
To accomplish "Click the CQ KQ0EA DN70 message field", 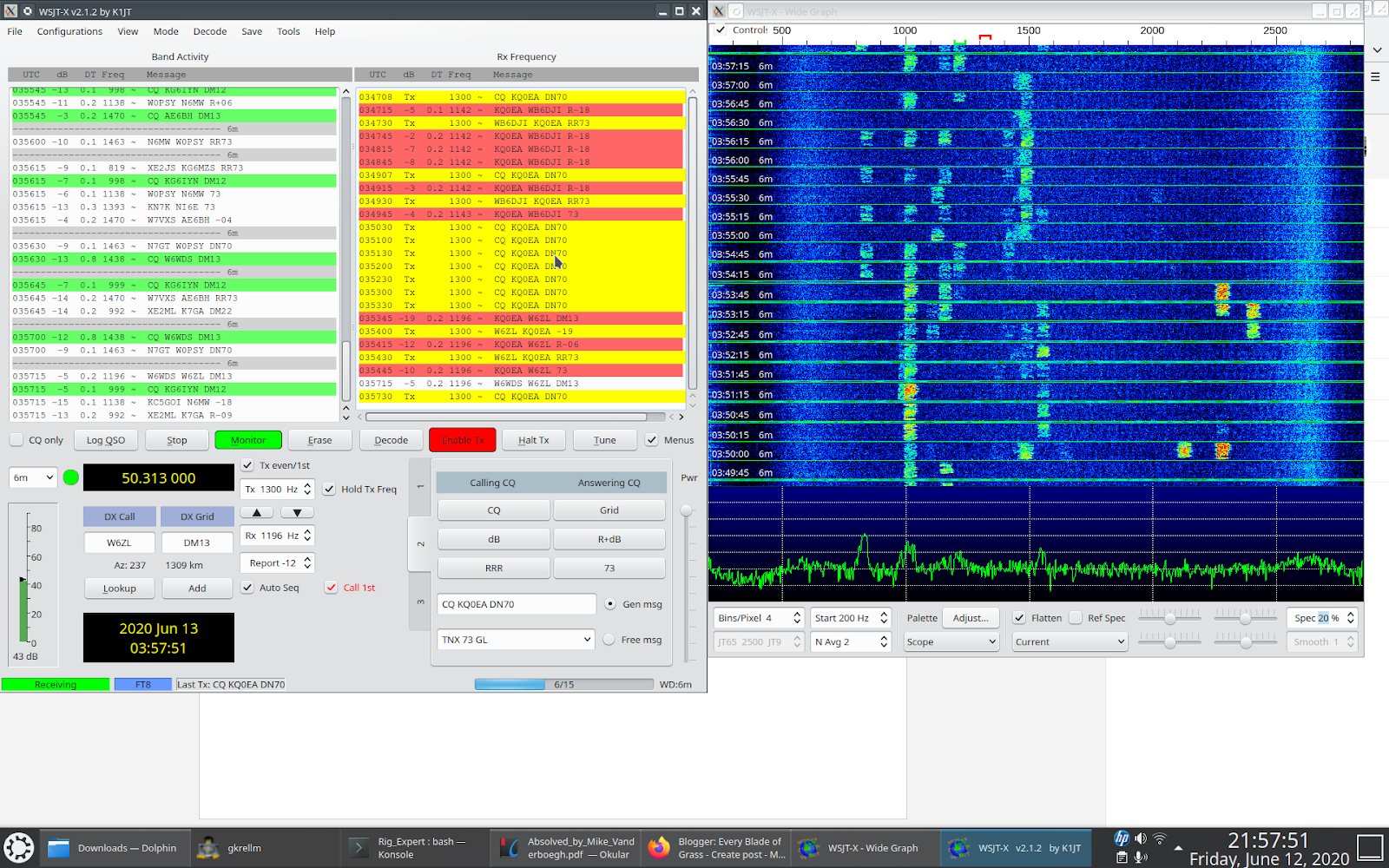I will pos(516,603).
